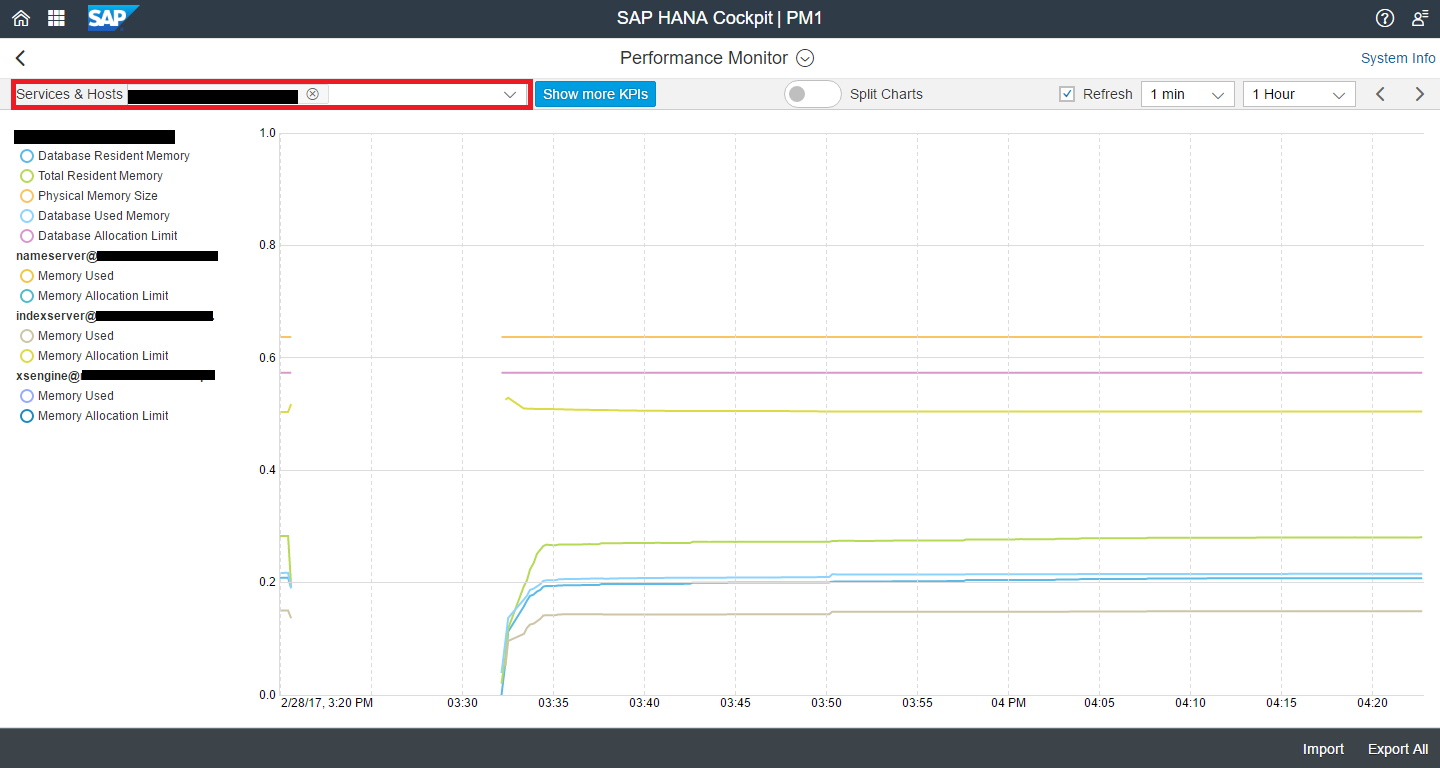Viewport: 1440px width, 768px height.
Task: Open the user settings icon
Action: click(1420, 18)
